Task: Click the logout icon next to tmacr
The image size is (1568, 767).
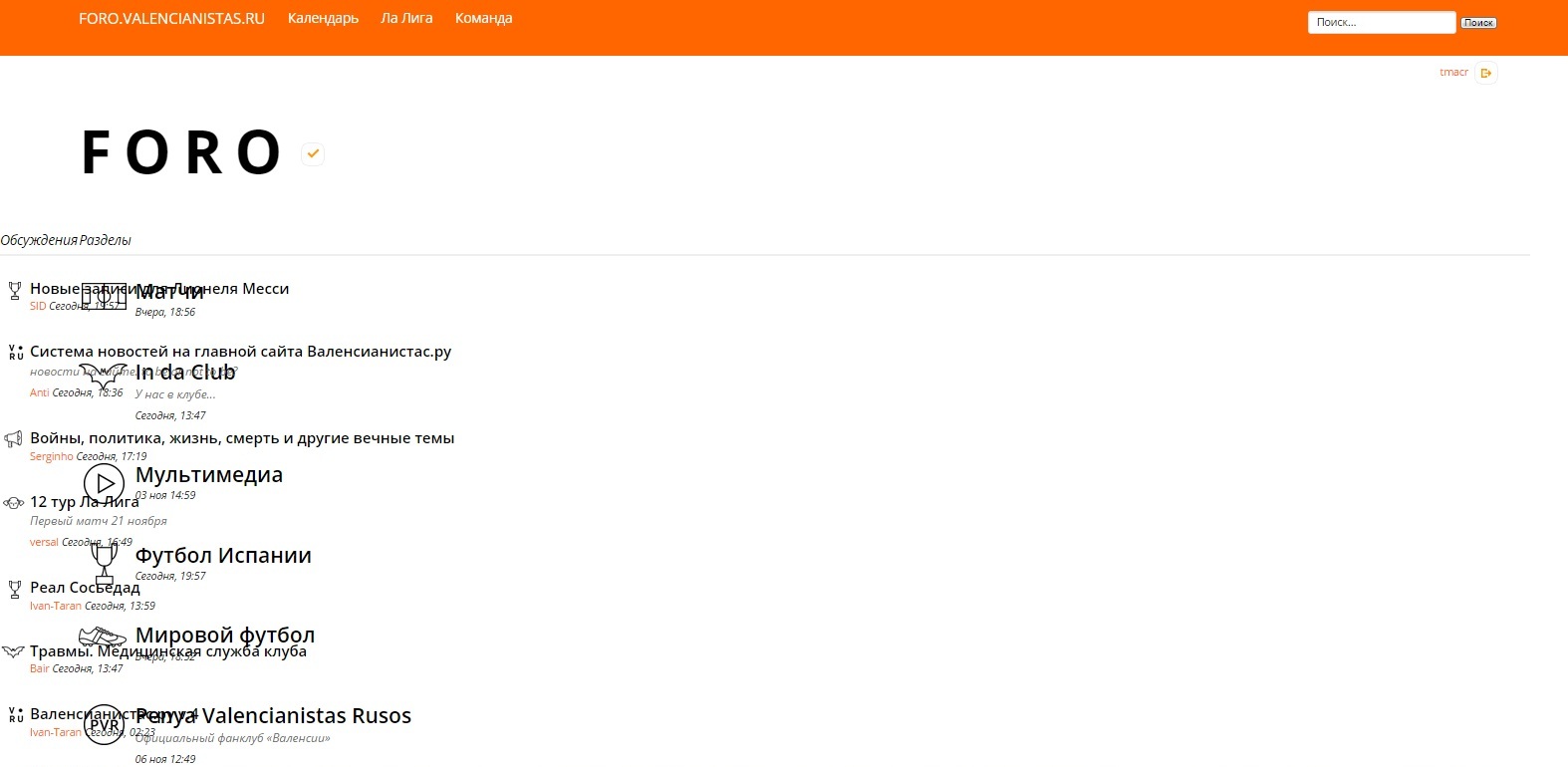Action: coord(1485,73)
